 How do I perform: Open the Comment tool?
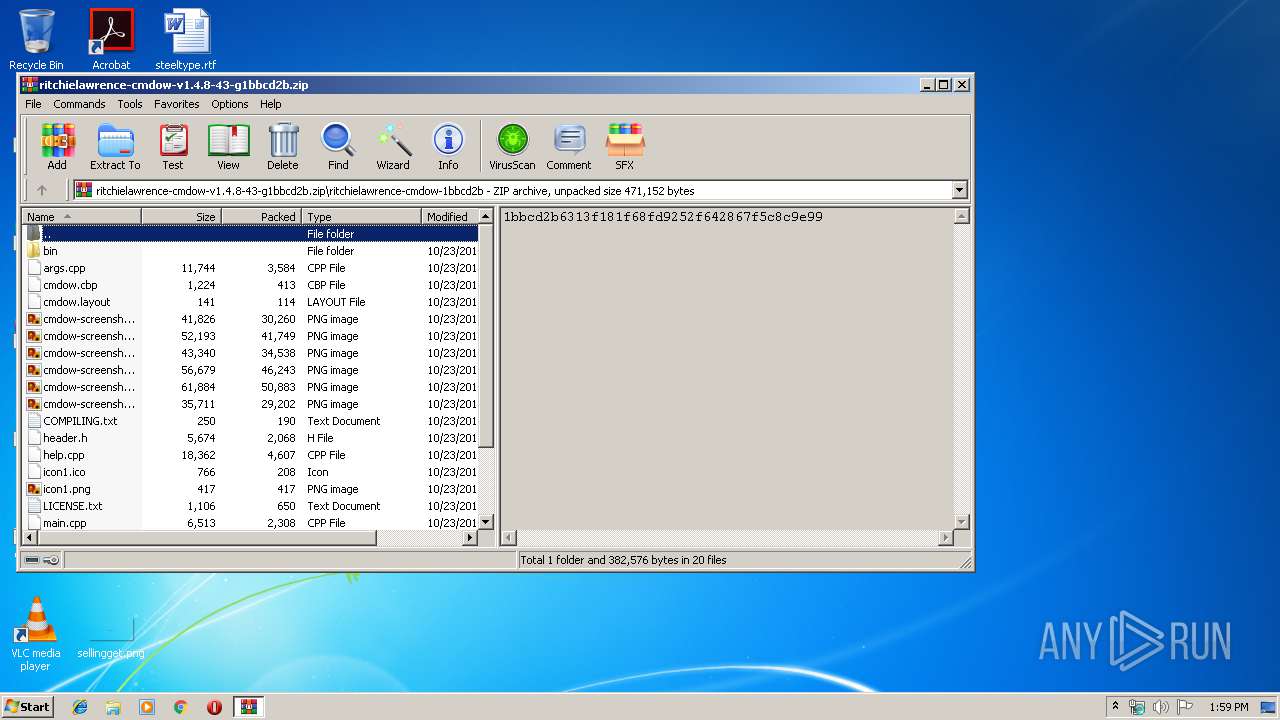(x=569, y=147)
